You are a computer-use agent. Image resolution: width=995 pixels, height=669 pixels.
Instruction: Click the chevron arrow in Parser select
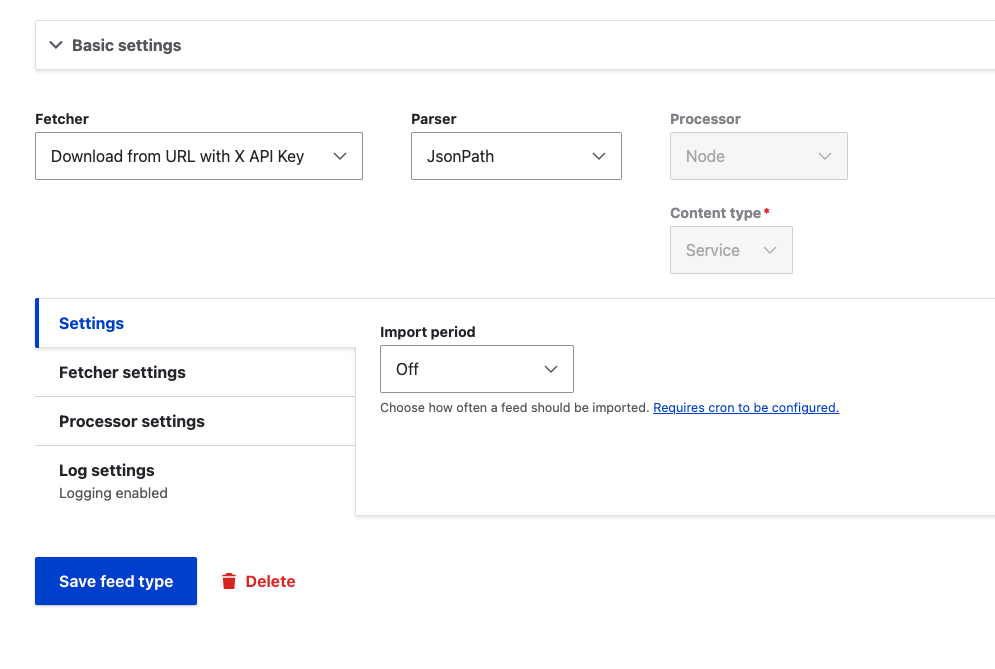point(599,156)
